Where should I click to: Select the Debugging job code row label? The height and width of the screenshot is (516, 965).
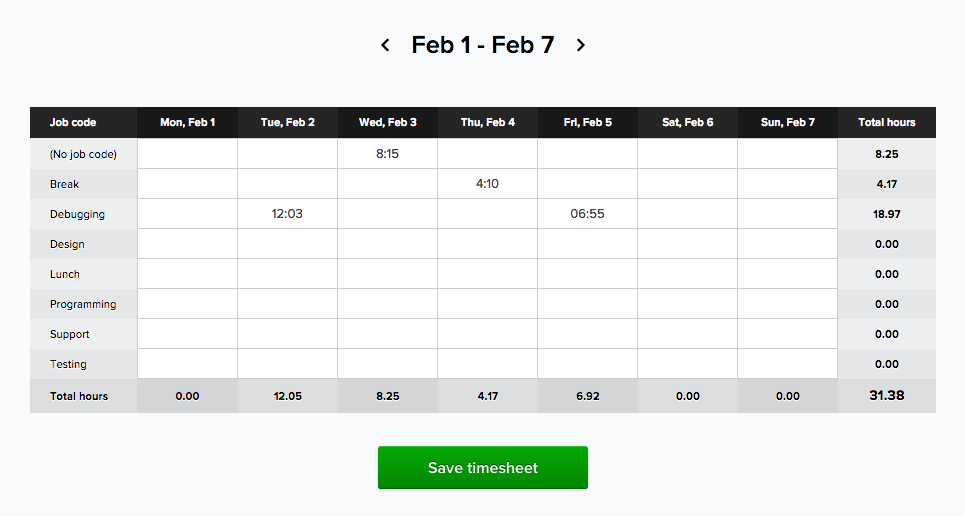click(x=77, y=214)
